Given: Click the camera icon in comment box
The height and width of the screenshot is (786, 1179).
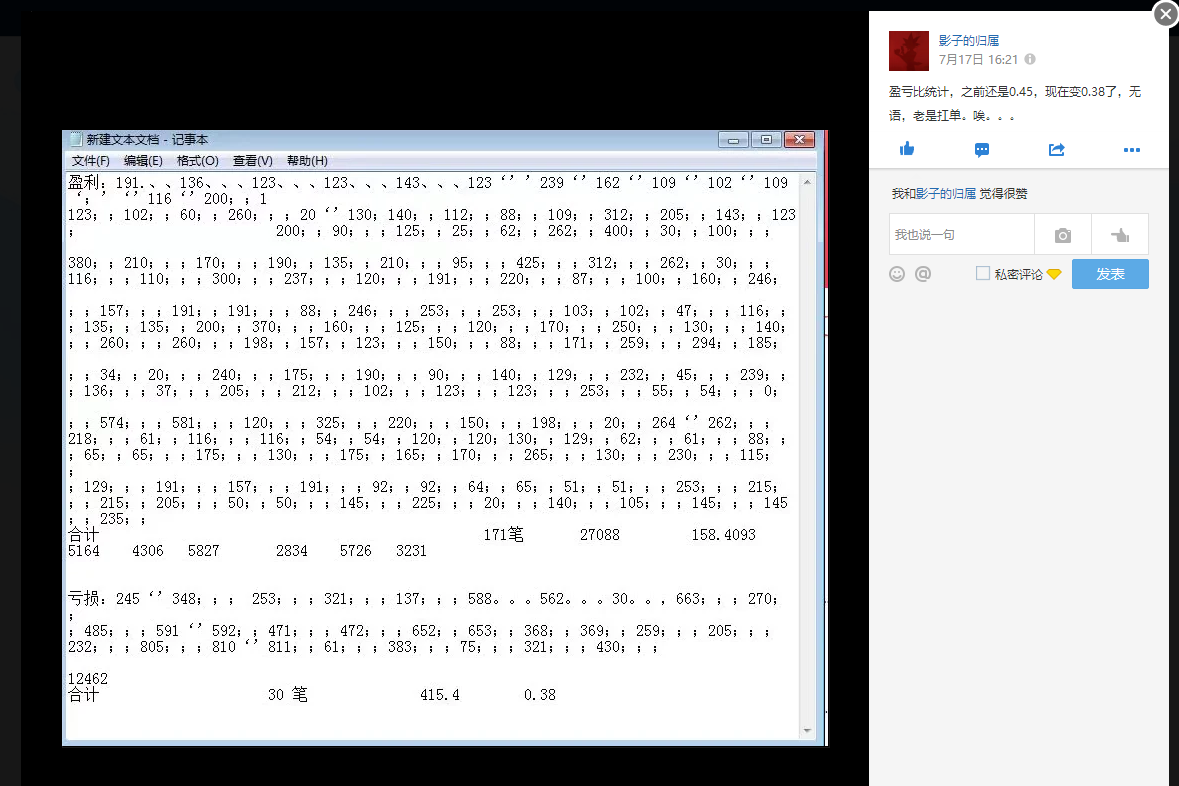Looking at the screenshot, I should coord(1062,235).
